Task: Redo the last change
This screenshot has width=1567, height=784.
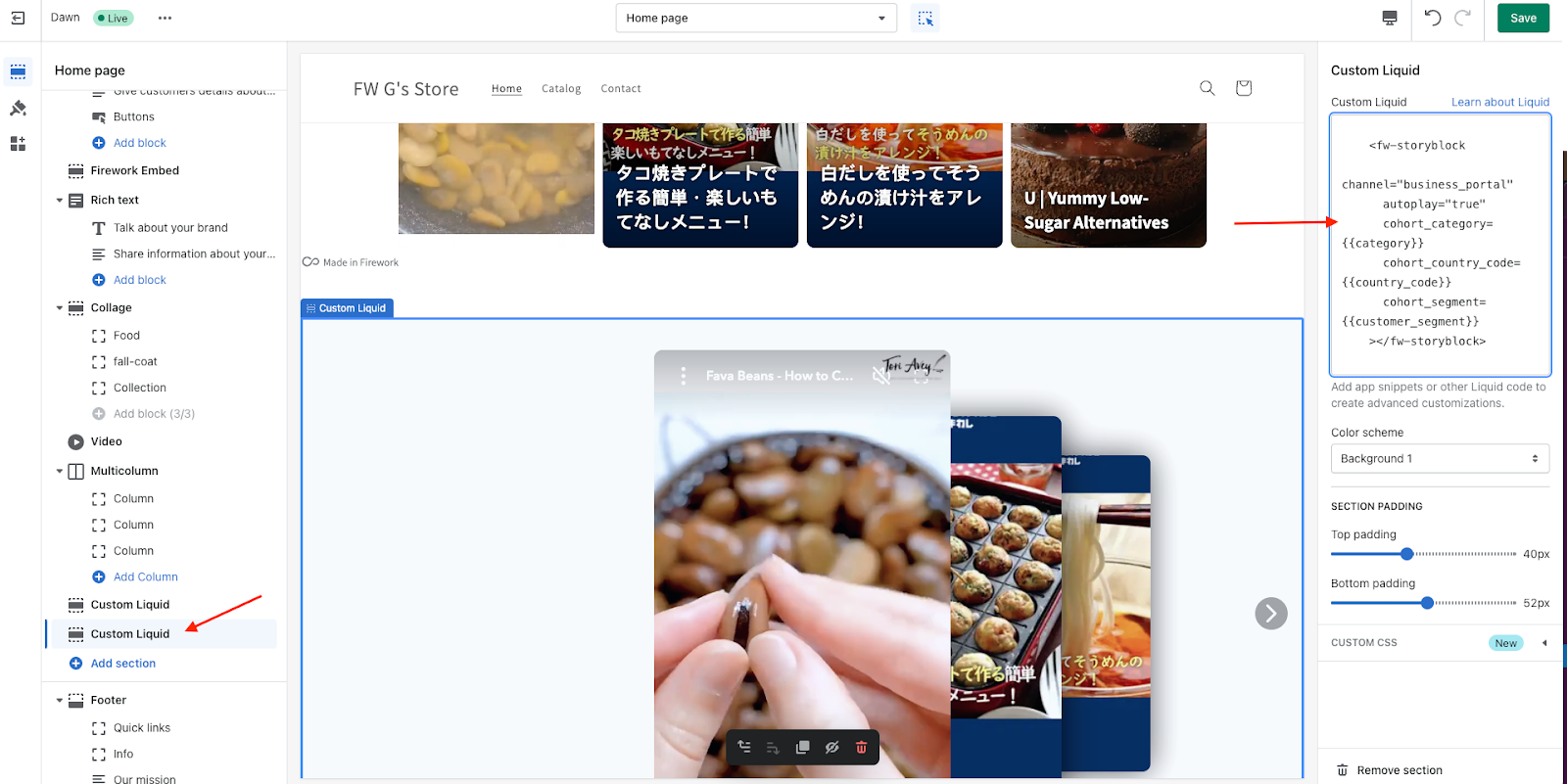Action: pyautogui.click(x=1463, y=18)
